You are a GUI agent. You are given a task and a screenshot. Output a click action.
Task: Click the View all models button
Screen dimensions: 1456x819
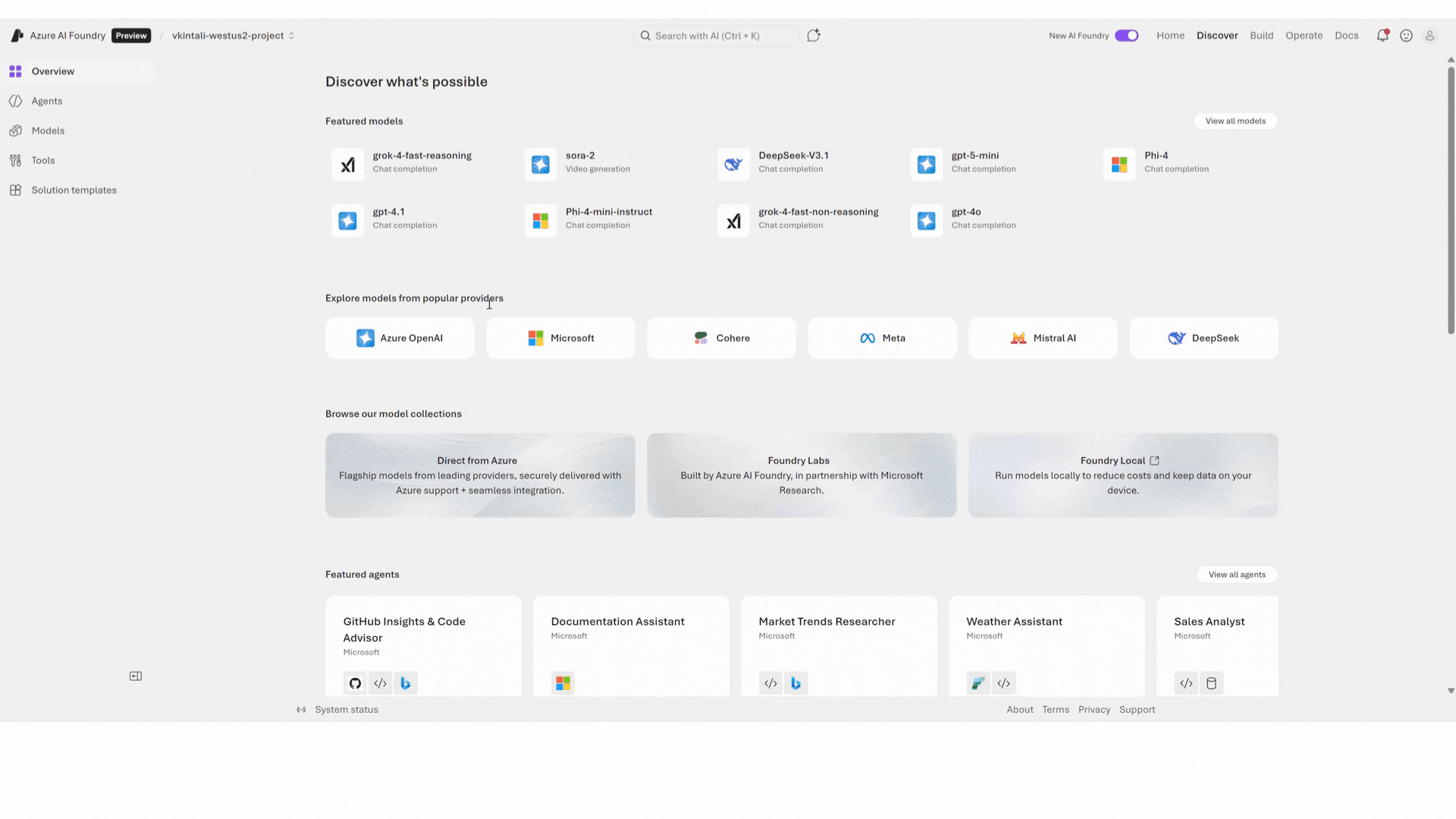[1235, 121]
